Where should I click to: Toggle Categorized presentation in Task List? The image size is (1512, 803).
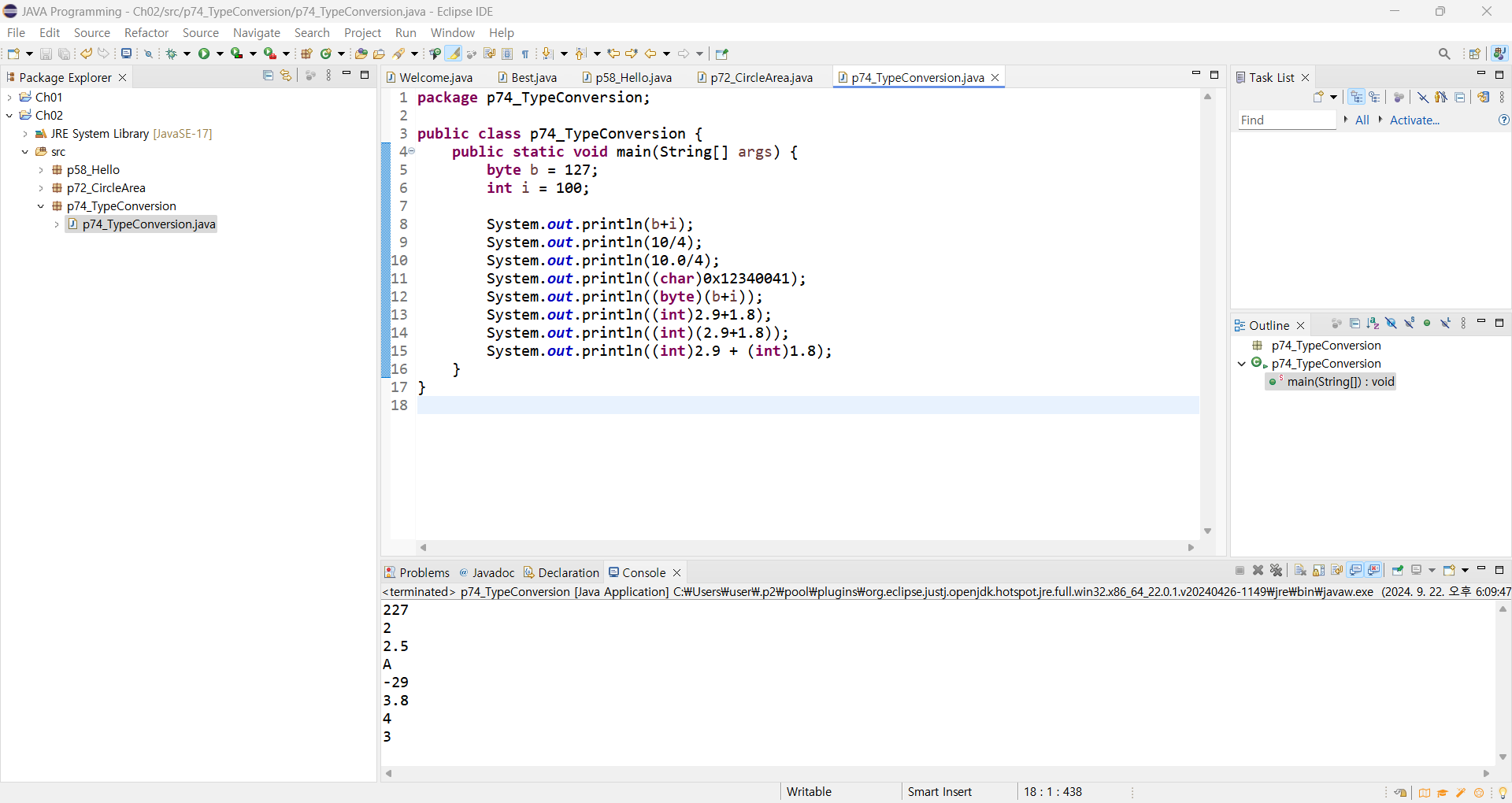[1356, 97]
